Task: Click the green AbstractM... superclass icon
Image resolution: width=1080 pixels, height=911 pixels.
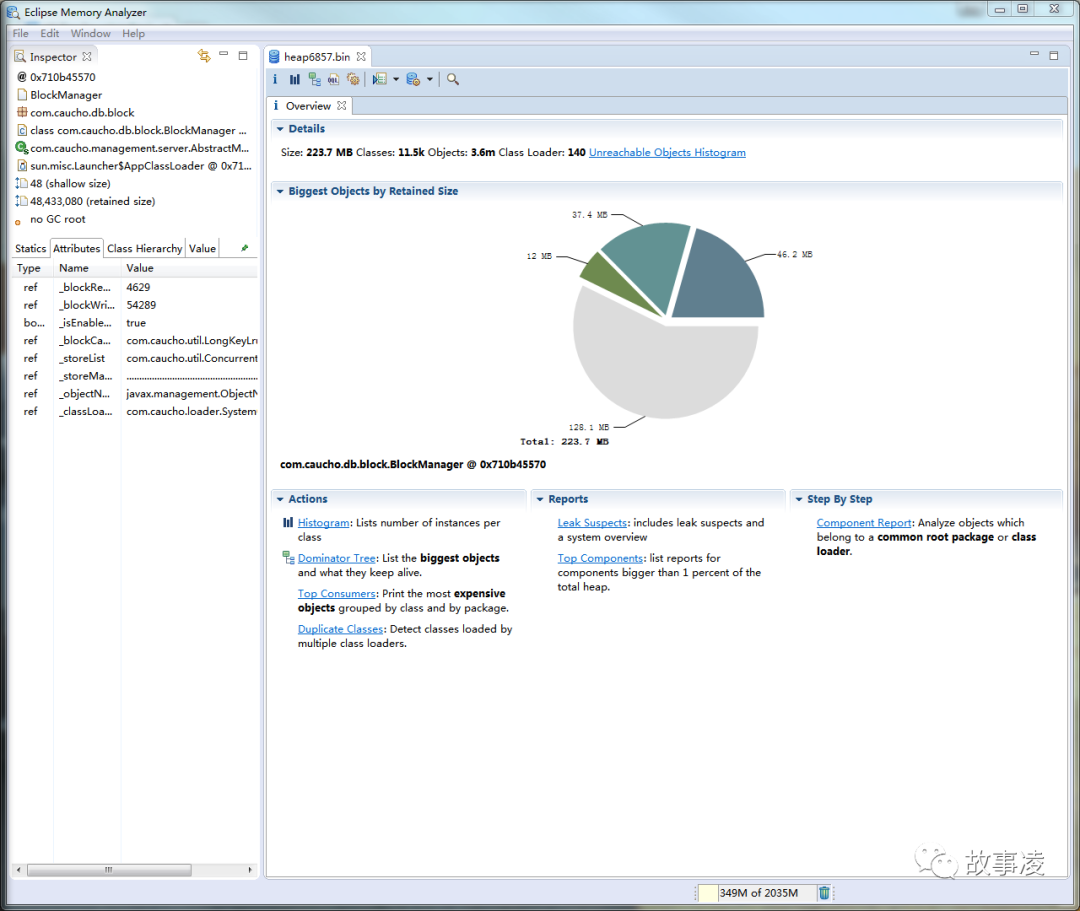Action: click(x=21, y=147)
